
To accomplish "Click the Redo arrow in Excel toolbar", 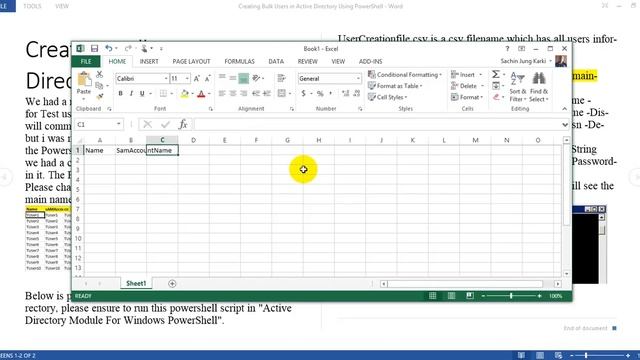I will (128, 49).
